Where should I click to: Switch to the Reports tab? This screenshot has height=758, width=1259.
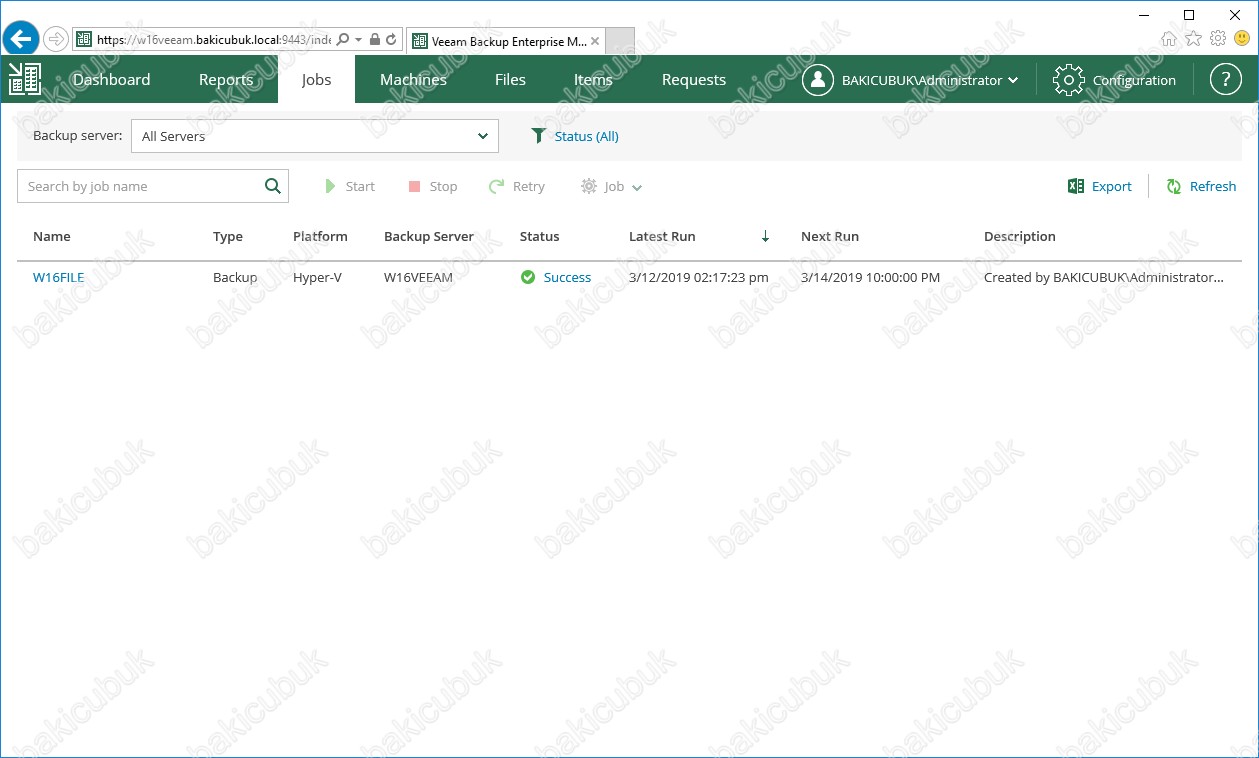coord(225,80)
